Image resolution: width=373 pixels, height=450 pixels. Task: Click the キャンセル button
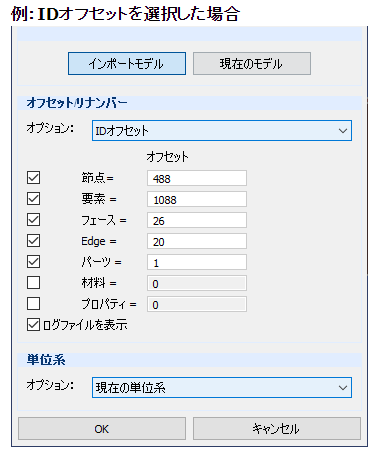tap(277, 429)
